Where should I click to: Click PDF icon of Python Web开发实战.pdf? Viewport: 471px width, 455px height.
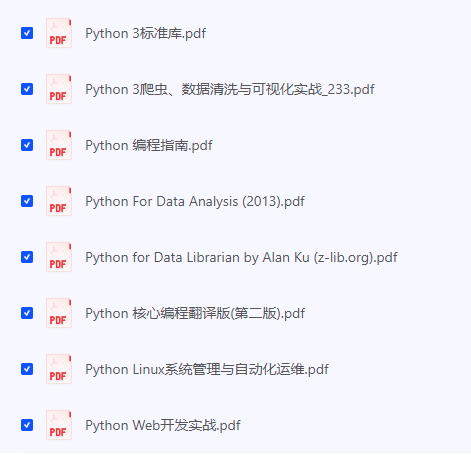click(x=59, y=425)
